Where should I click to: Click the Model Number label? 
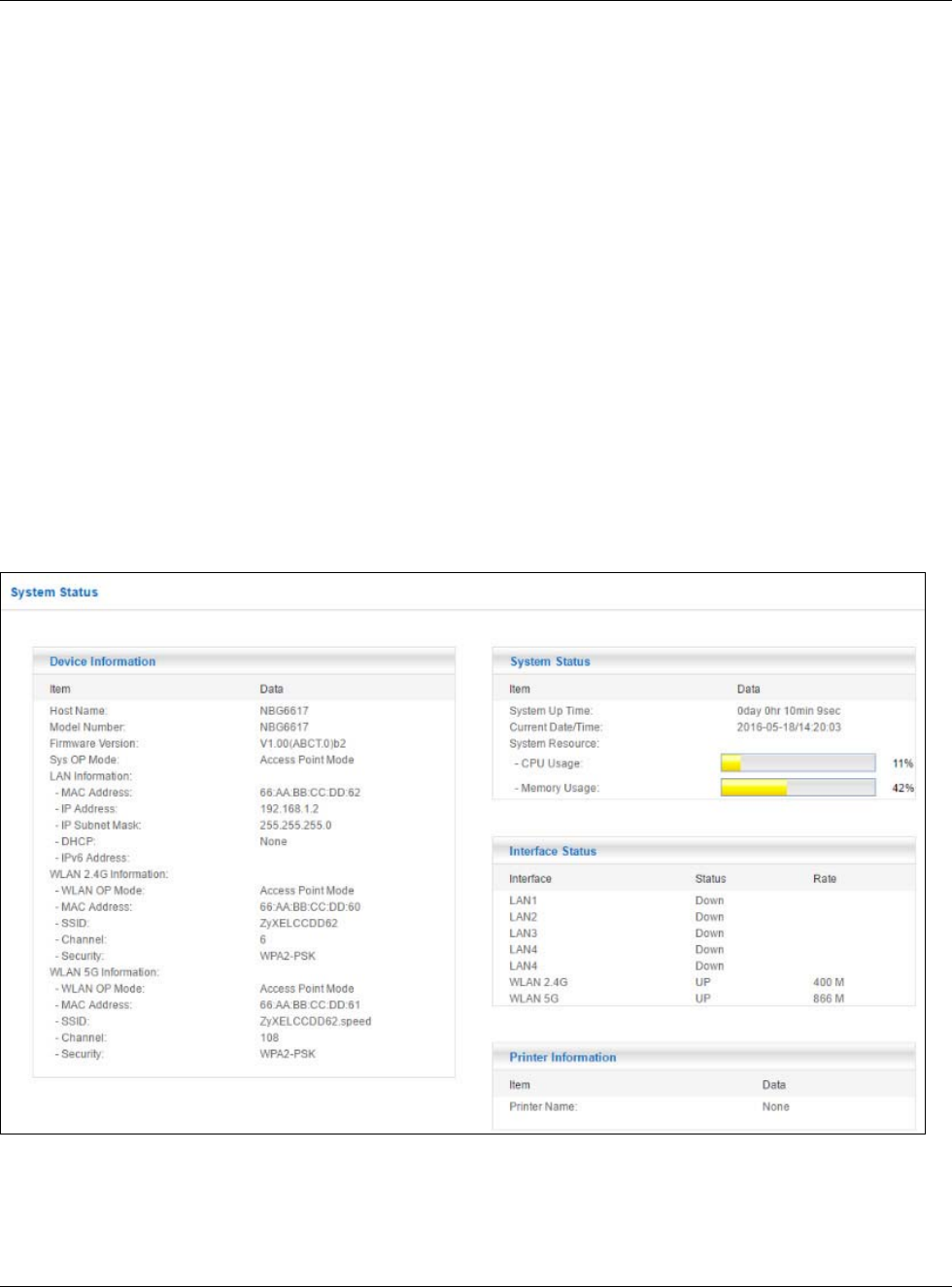(87, 728)
